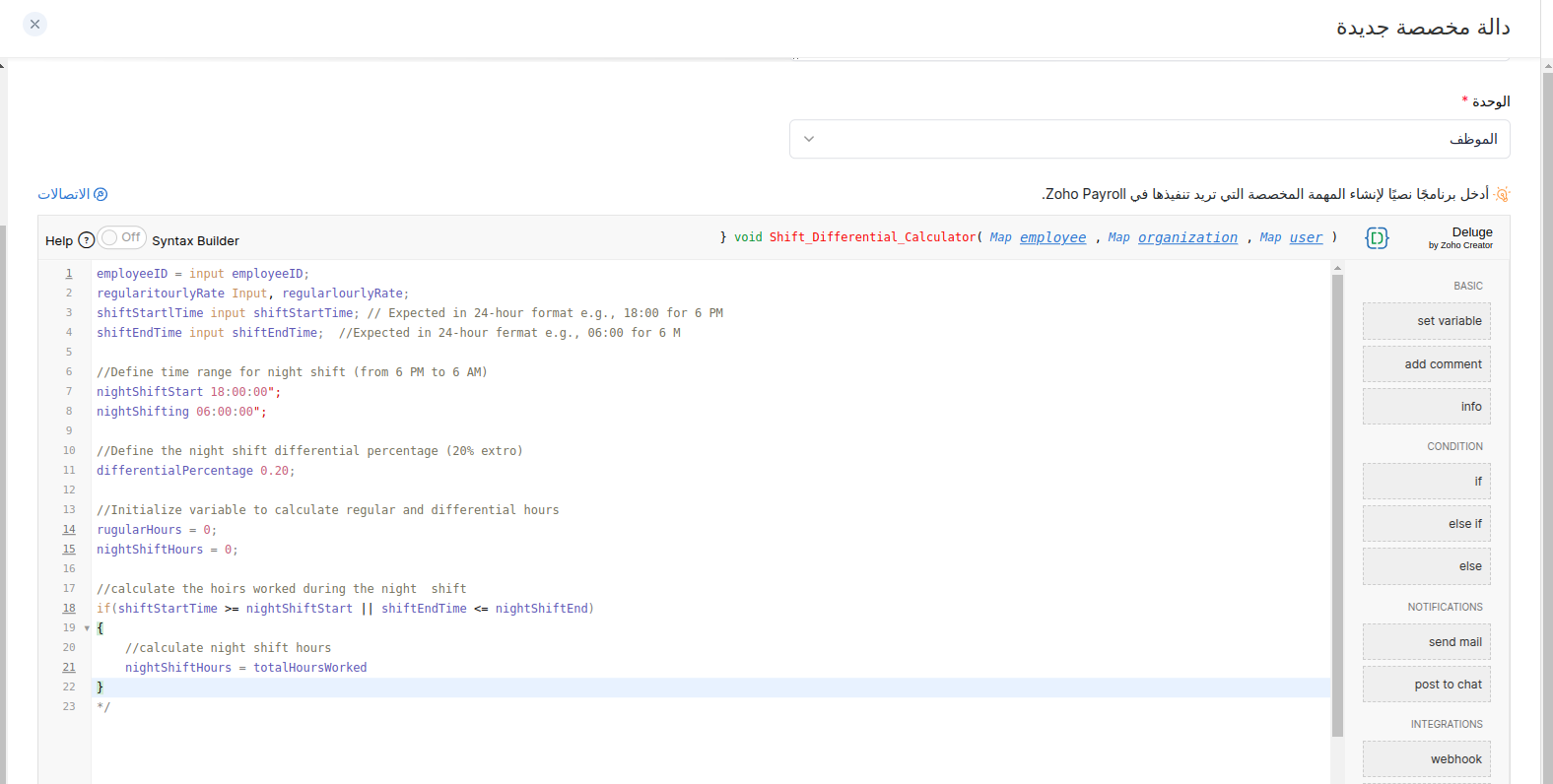
Task: Select the info block
Action: pyautogui.click(x=1426, y=407)
